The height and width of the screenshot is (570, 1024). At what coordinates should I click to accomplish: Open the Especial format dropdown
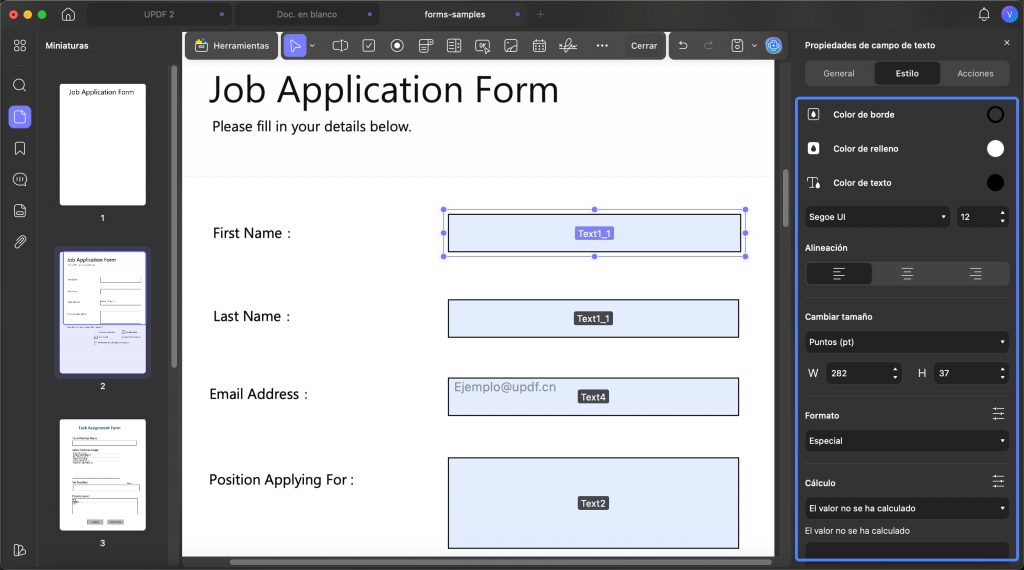(906, 441)
